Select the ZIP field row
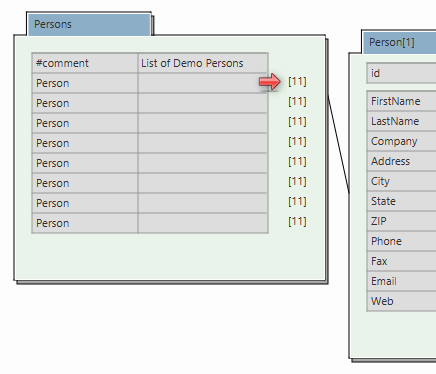This screenshot has width=436, height=374. [x=402, y=221]
